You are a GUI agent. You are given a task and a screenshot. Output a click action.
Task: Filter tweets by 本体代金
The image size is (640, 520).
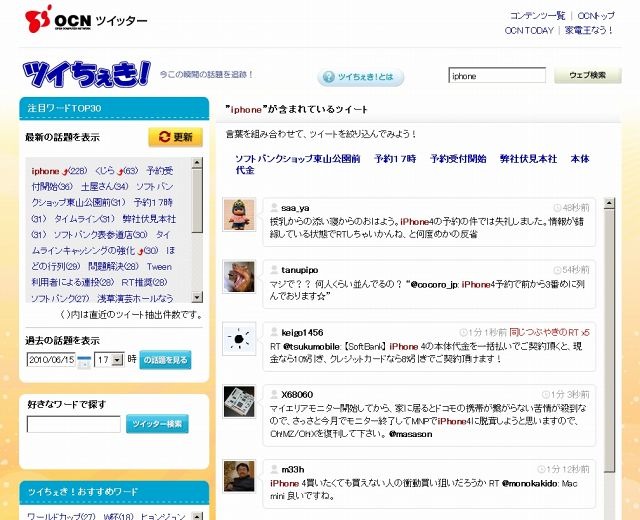(x=580, y=159)
